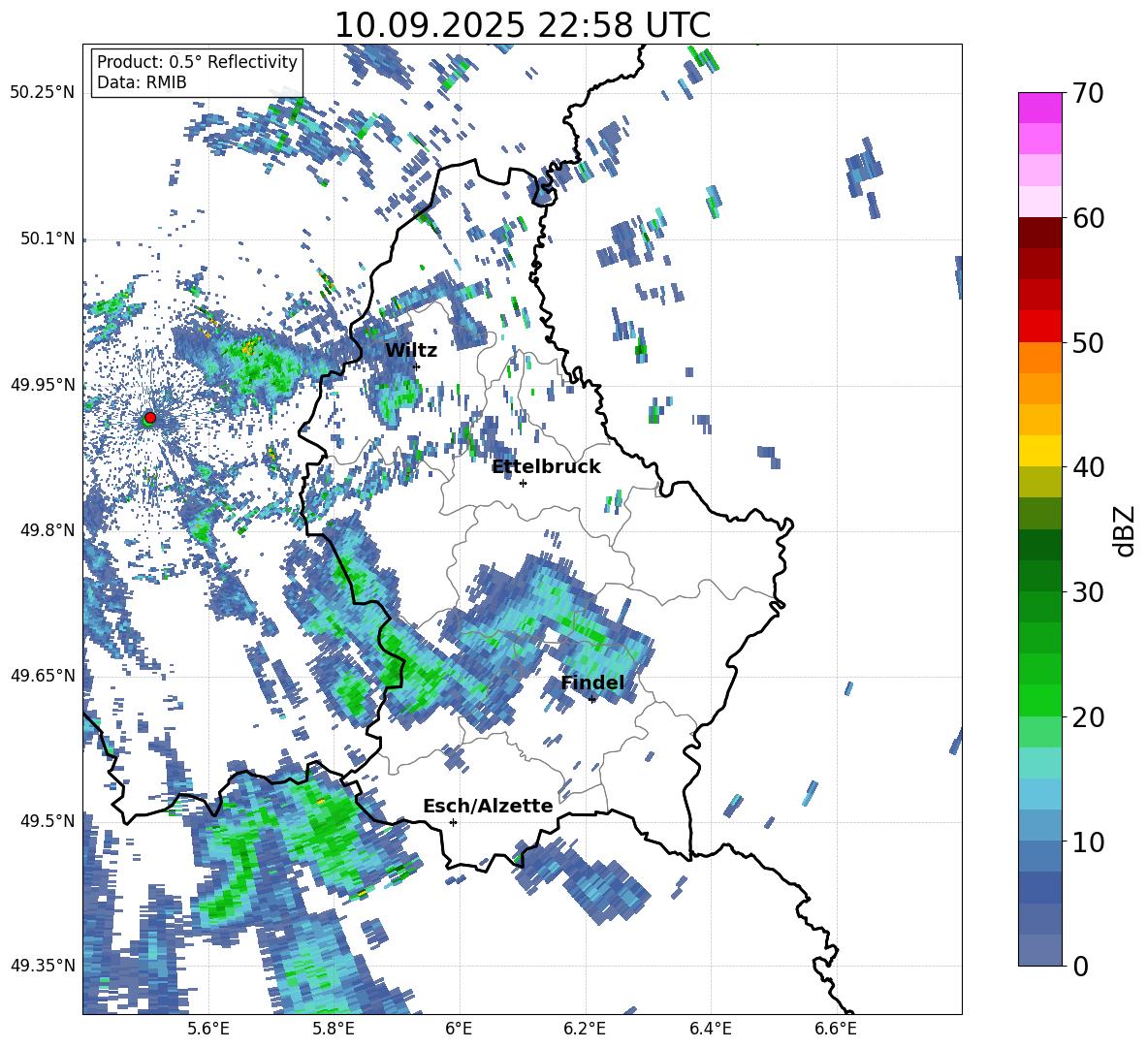Click the 6.6°E longitude label
The width and height of the screenshot is (1148, 1048).
click(836, 1029)
